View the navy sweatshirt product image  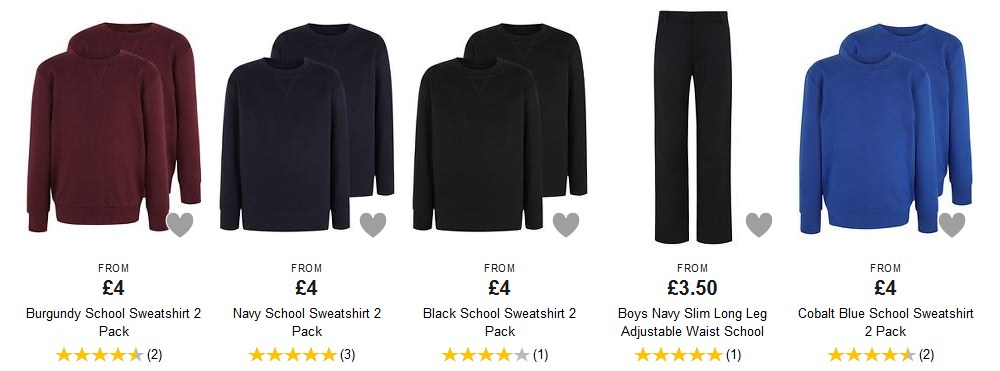click(x=307, y=127)
